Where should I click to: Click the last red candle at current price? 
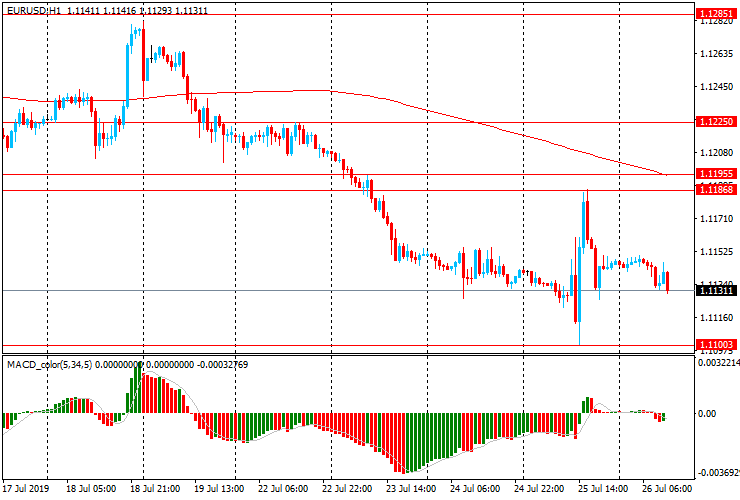pyautogui.click(x=667, y=282)
